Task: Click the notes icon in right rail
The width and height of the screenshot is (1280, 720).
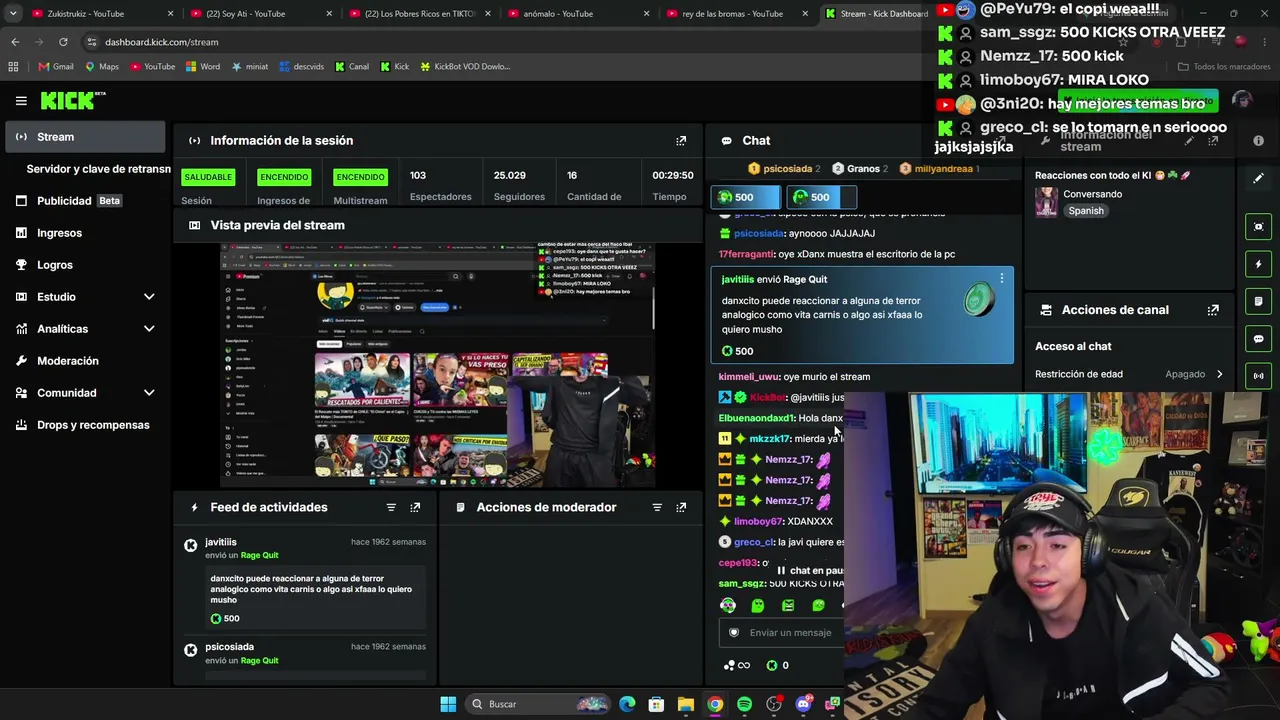Action: pyautogui.click(x=1259, y=301)
